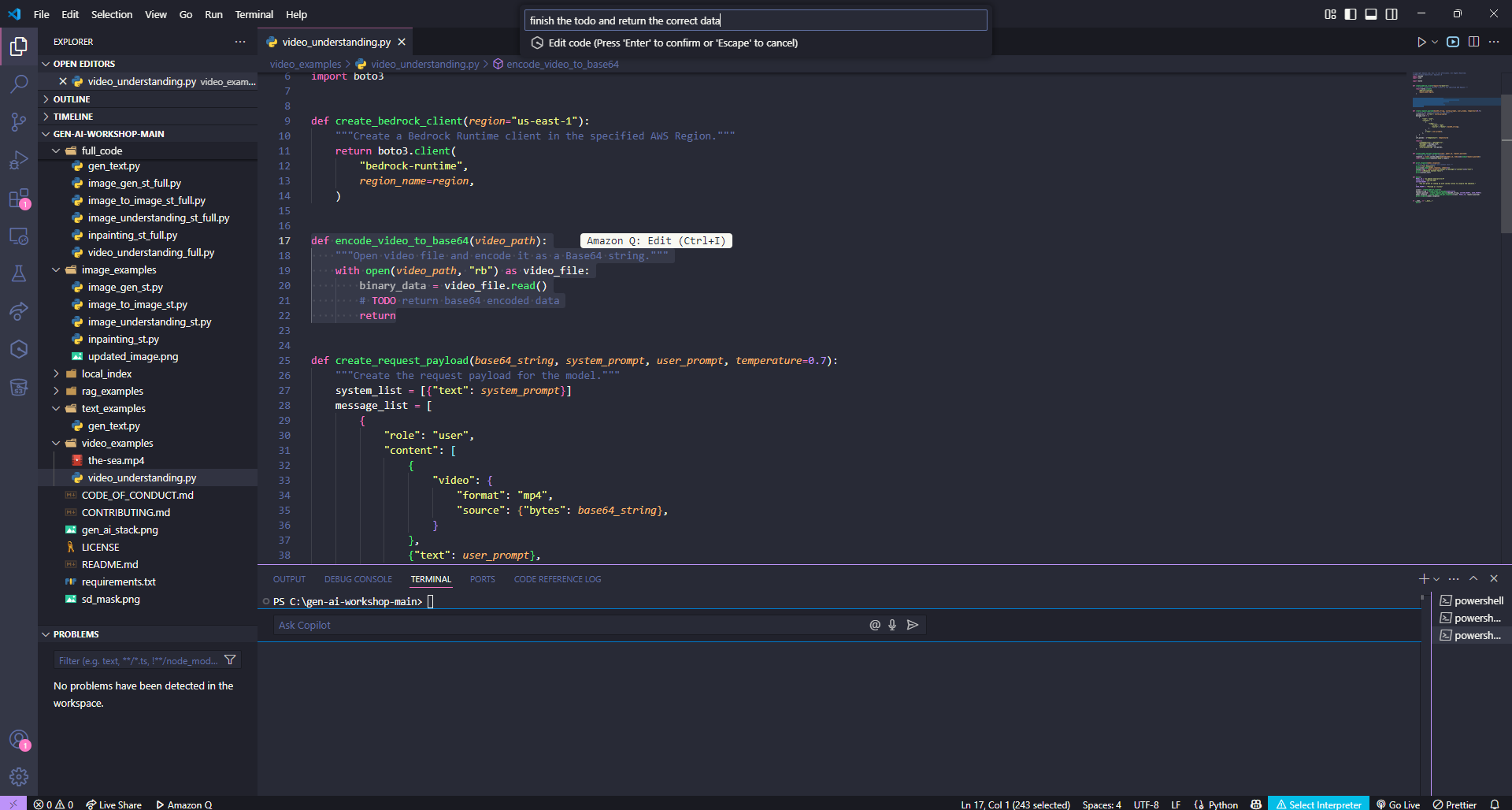1512x810 pixels.
Task: Run the Python file with play icon
Action: pos(1421,42)
